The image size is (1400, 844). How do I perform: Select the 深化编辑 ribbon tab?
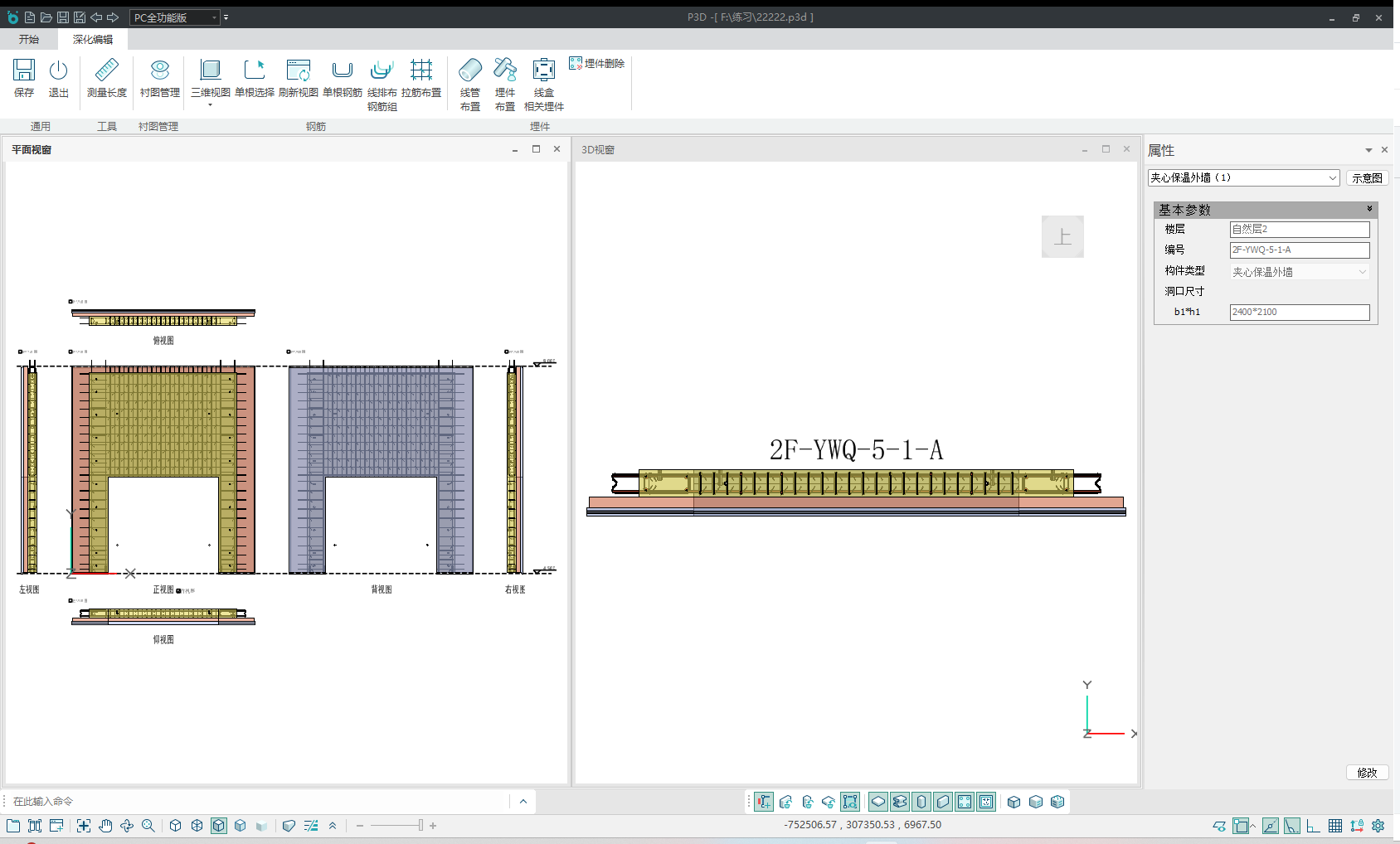pyautogui.click(x=92, y=39)
